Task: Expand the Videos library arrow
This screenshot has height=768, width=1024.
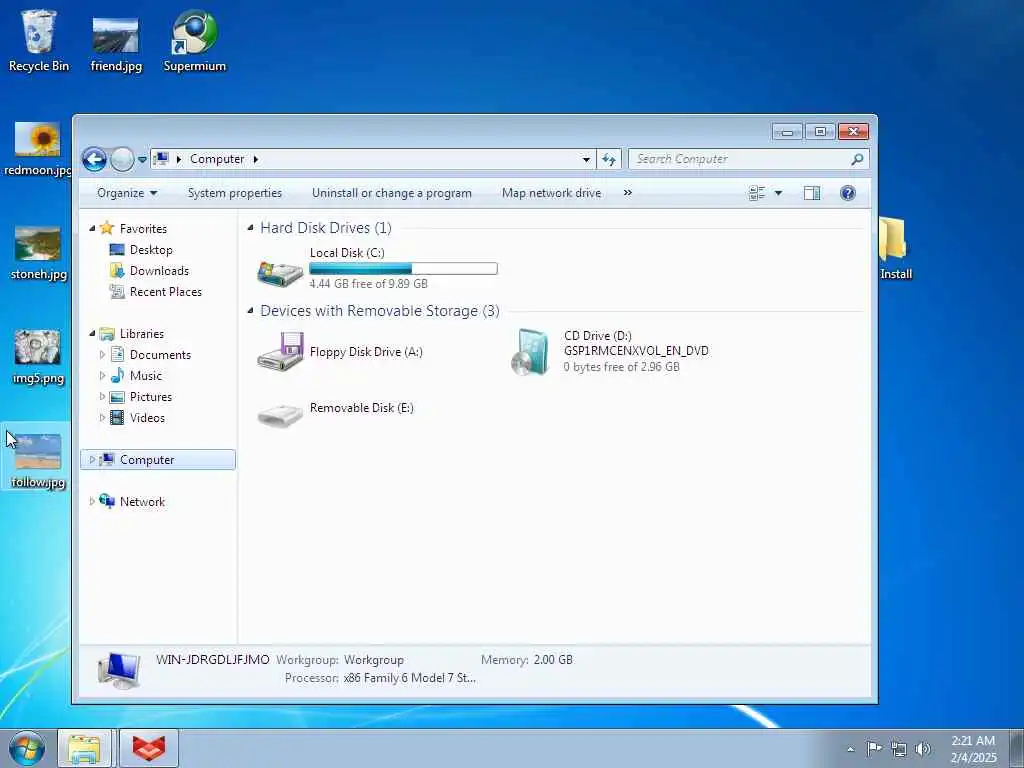Action: point(102,417)
